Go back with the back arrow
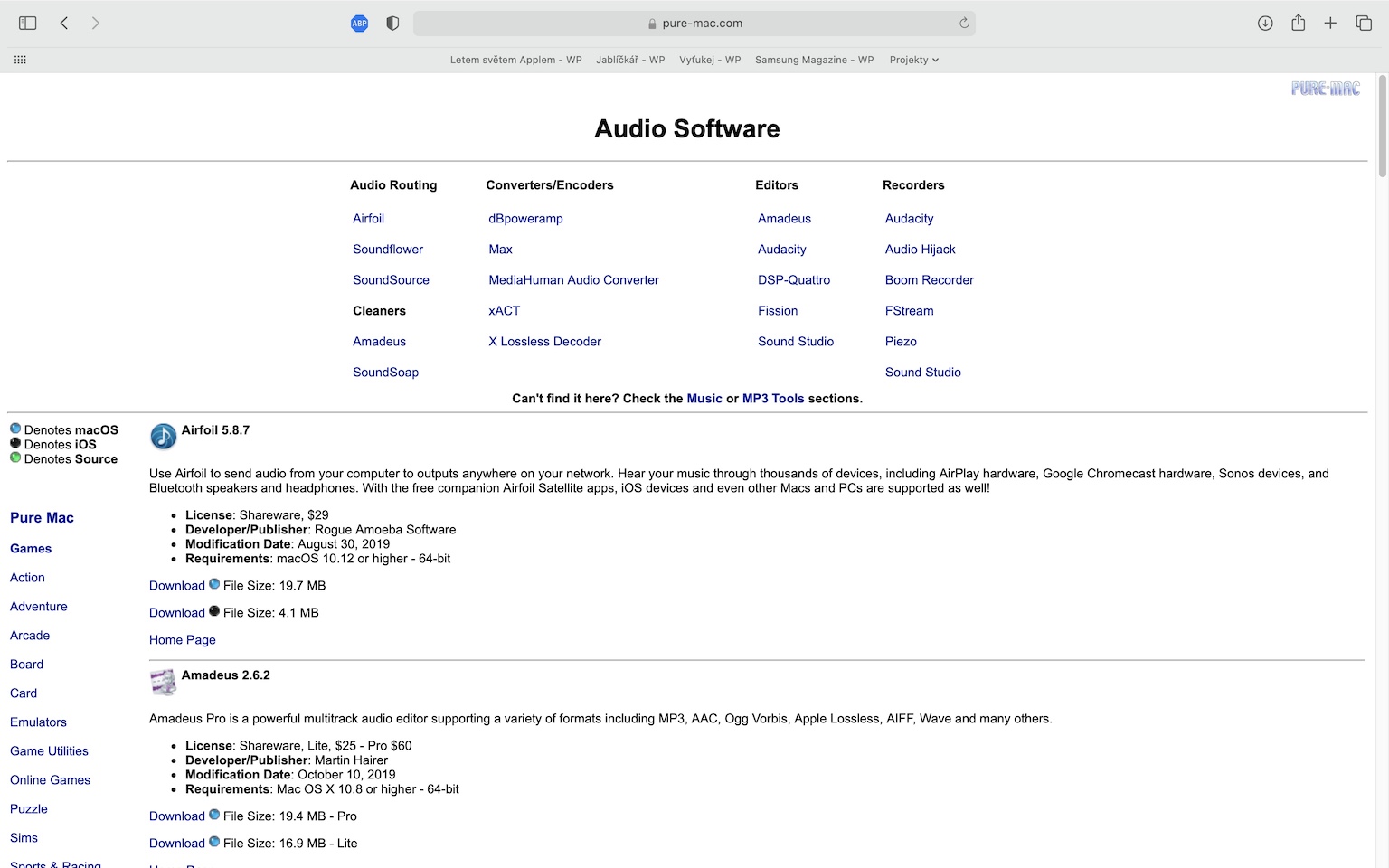Screen dimensions: 1389x868 [64, 24]
